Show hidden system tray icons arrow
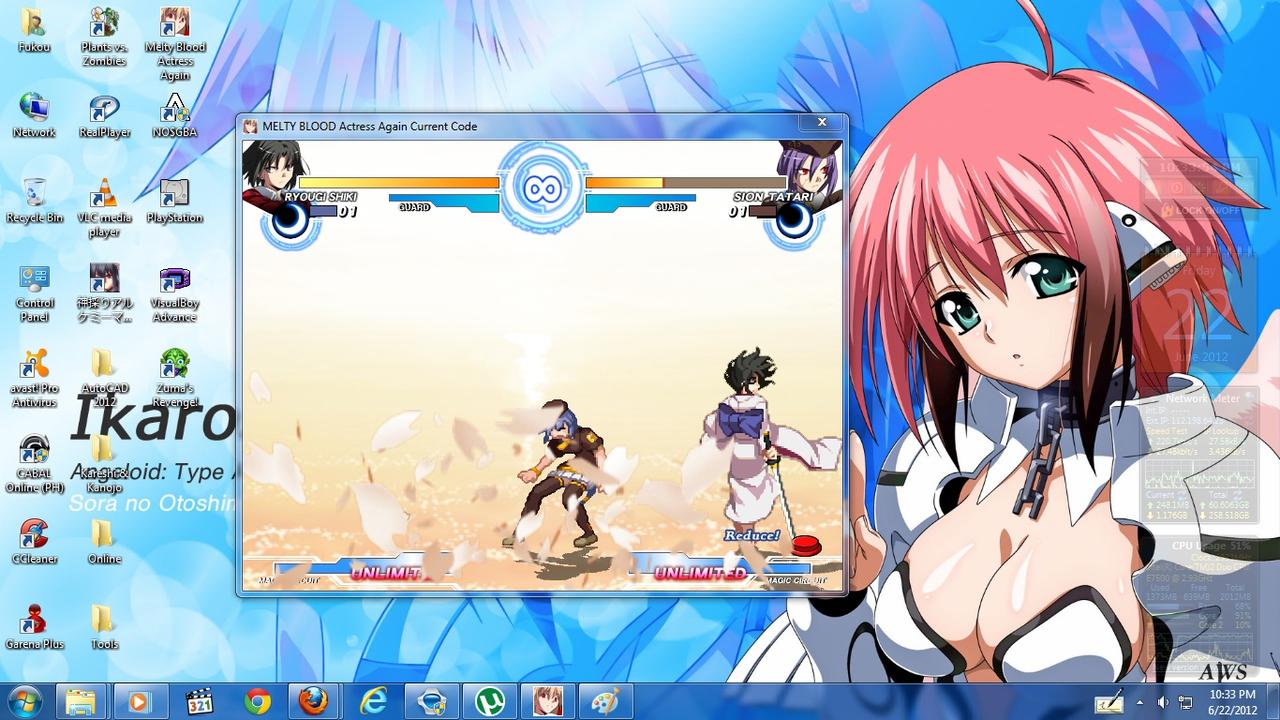This screenshot has width=1280, height=720. pos(1140,702)
